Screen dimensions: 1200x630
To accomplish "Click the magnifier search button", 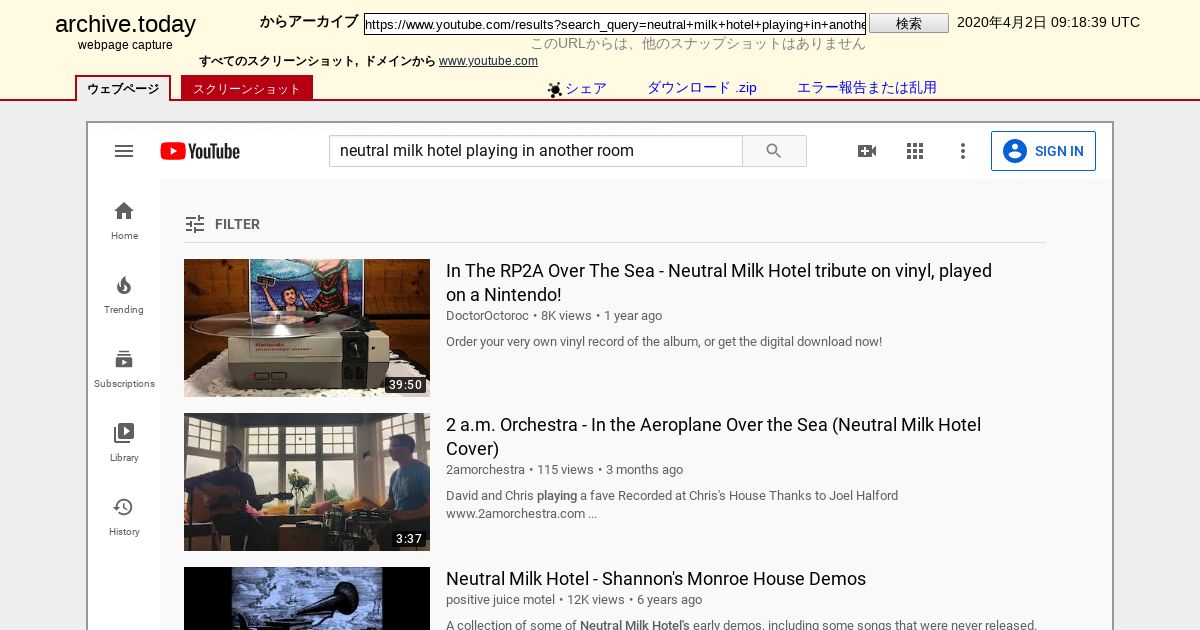I will 774,151.
